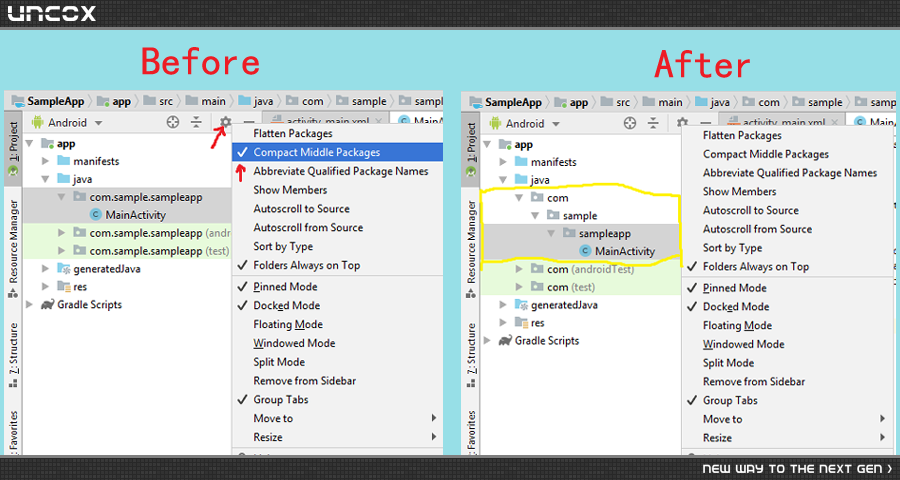Click app breadcrumb in After panel
Screen dimensions: 900x480
pos(572,102)
